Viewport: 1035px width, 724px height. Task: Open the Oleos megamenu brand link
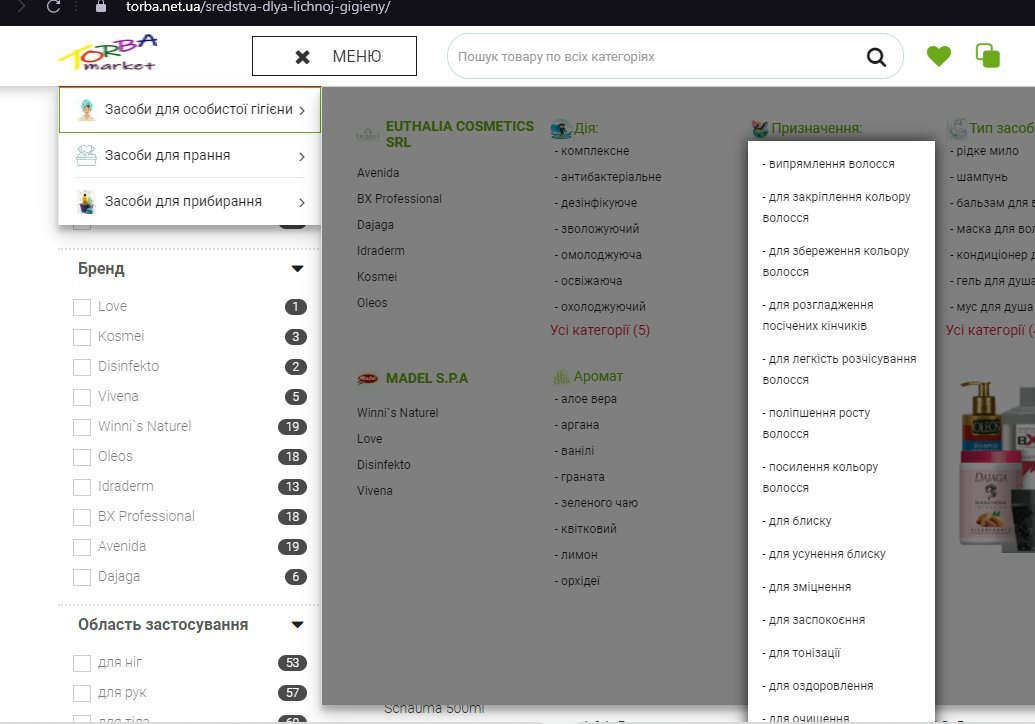[x=372, y=303]
